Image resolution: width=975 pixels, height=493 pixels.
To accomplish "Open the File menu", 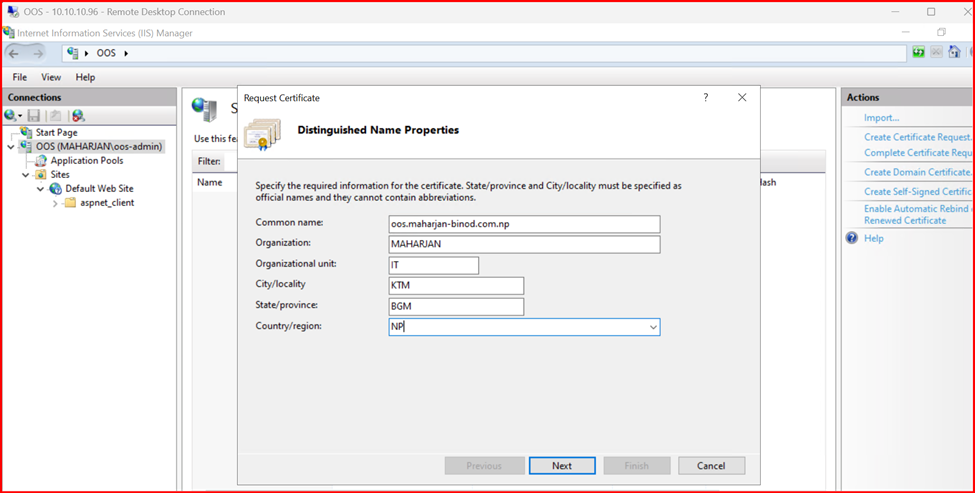I will [20, 77].
